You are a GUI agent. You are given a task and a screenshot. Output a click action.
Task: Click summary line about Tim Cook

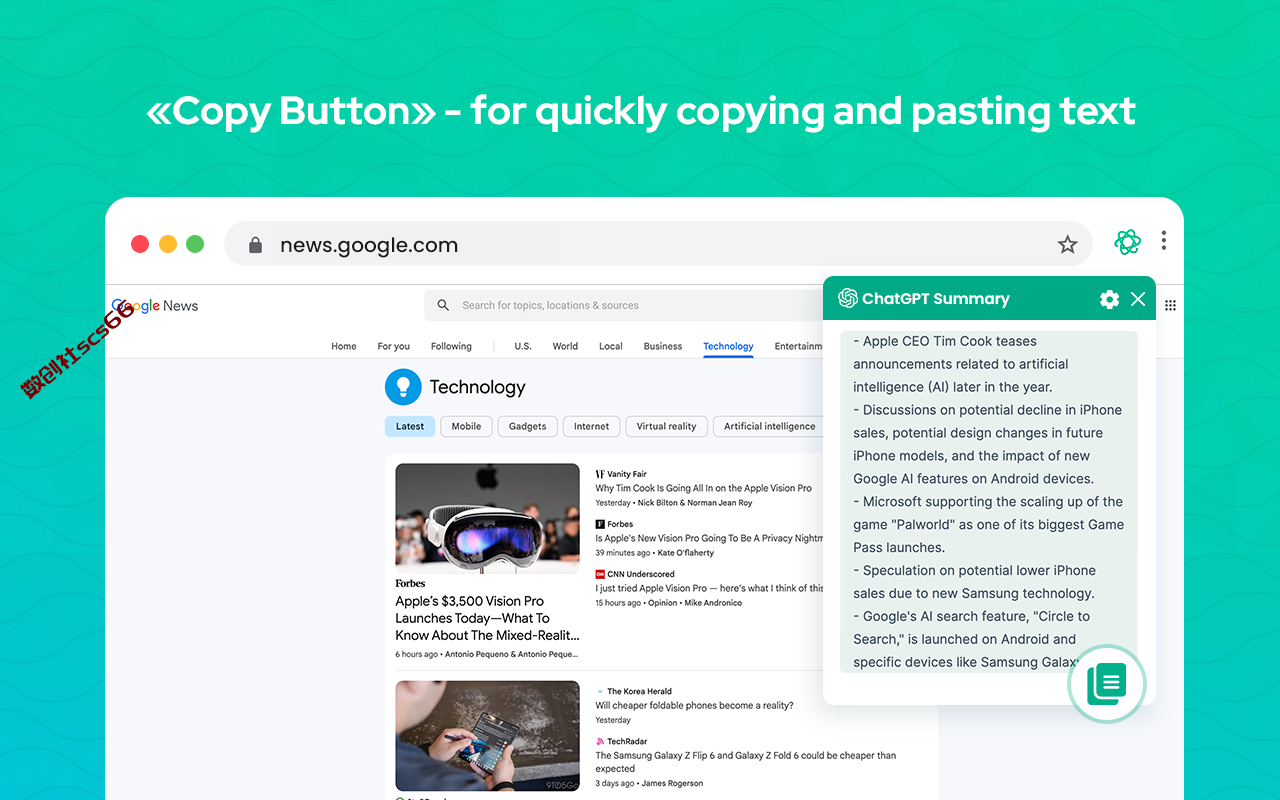961,364
